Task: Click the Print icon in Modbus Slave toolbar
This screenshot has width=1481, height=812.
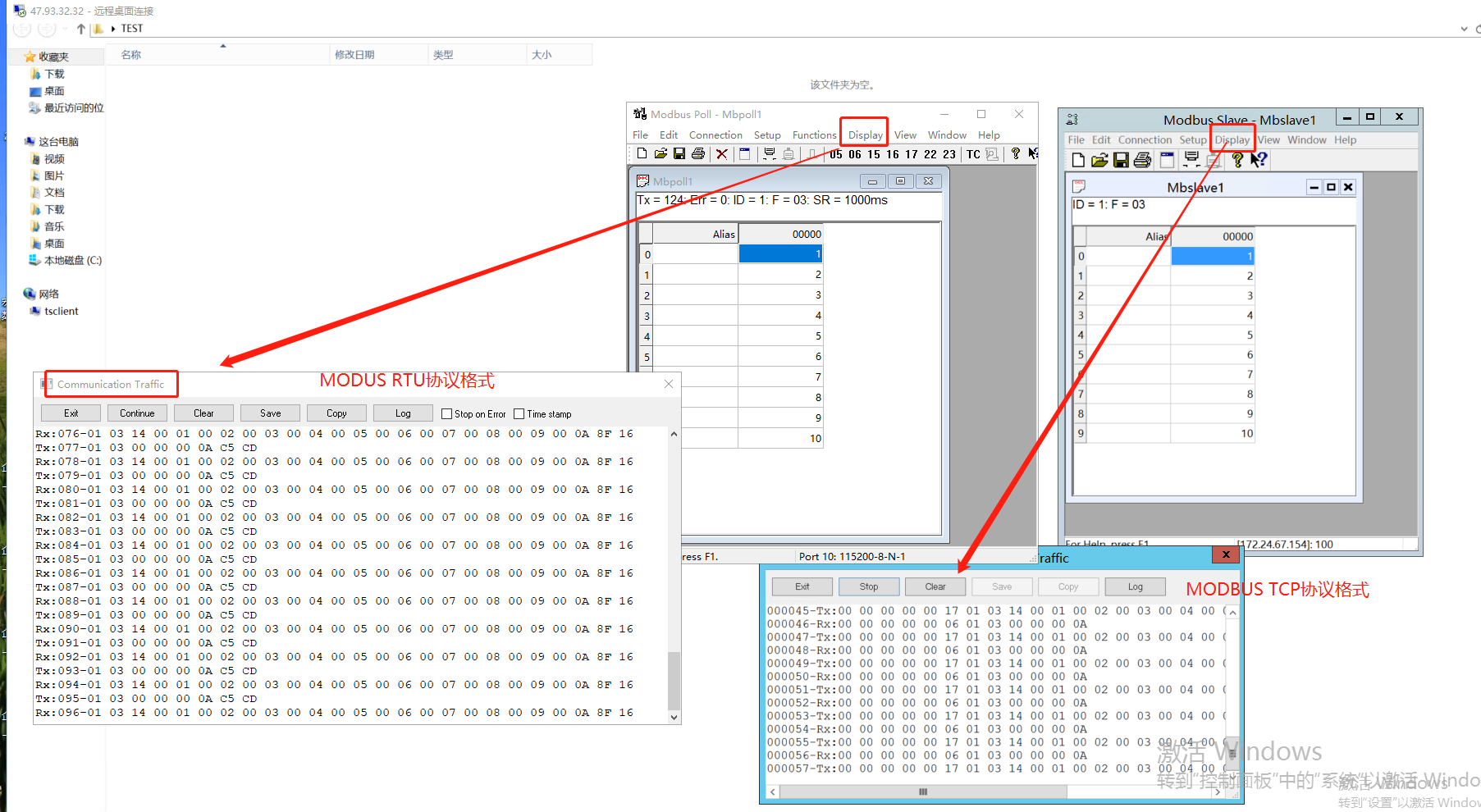Action: click(1142, 160)
